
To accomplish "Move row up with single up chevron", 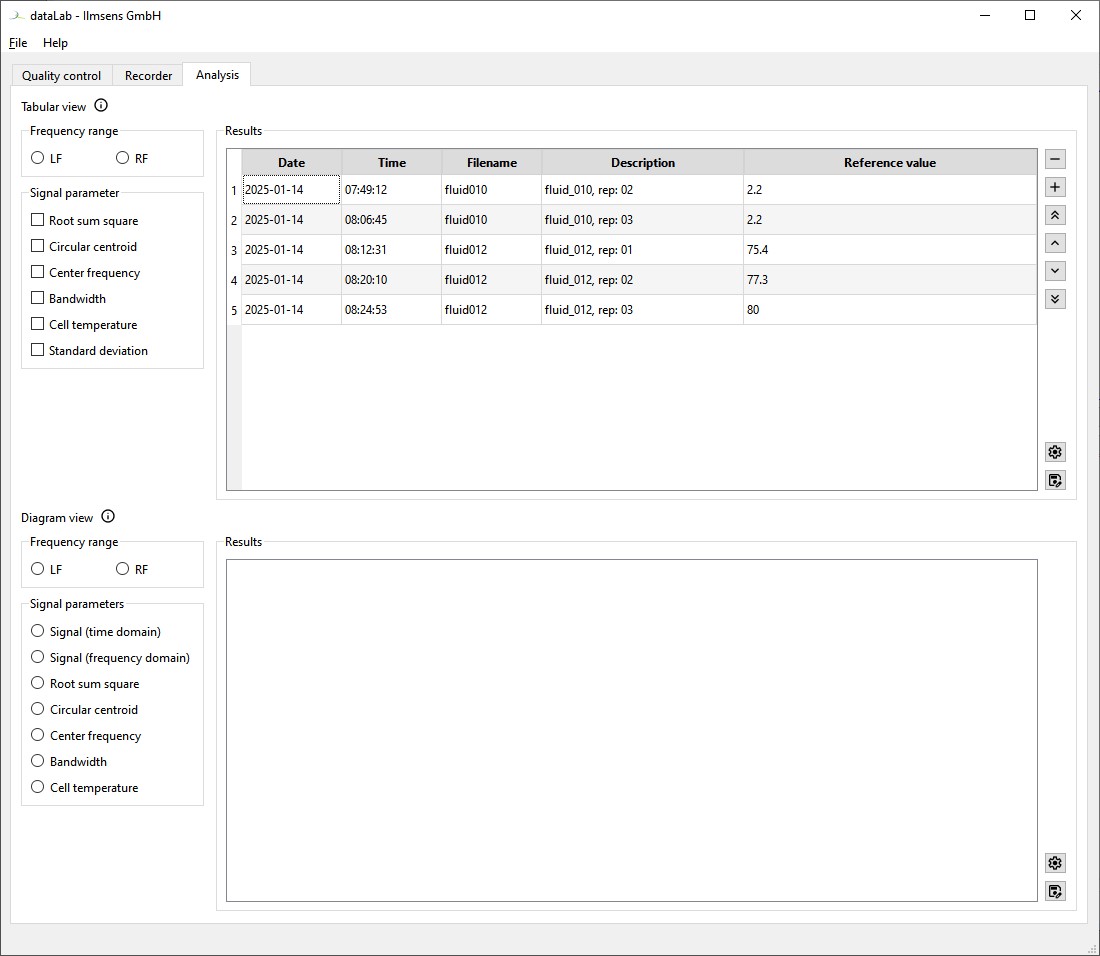I will 1055,243.
